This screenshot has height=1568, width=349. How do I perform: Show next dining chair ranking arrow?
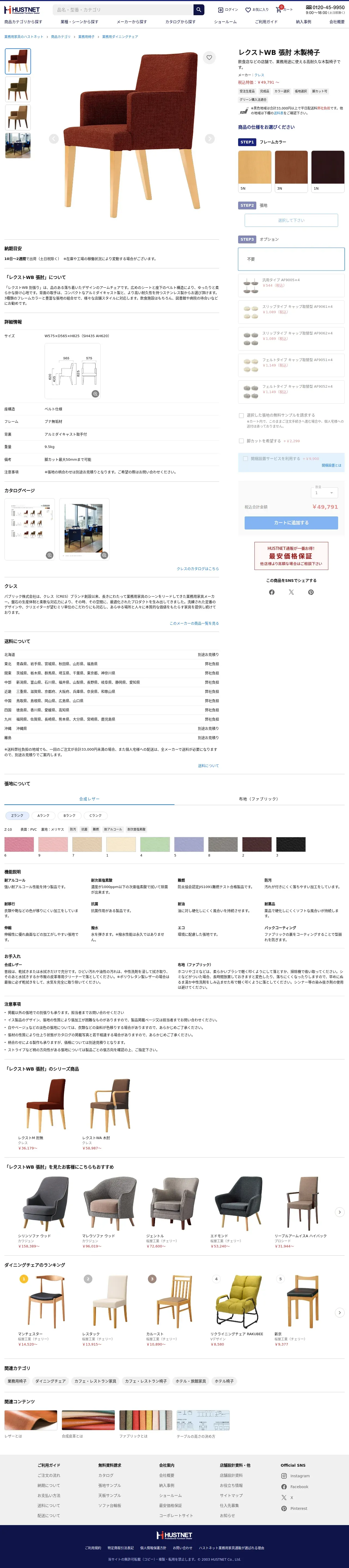pos(340,1312)
